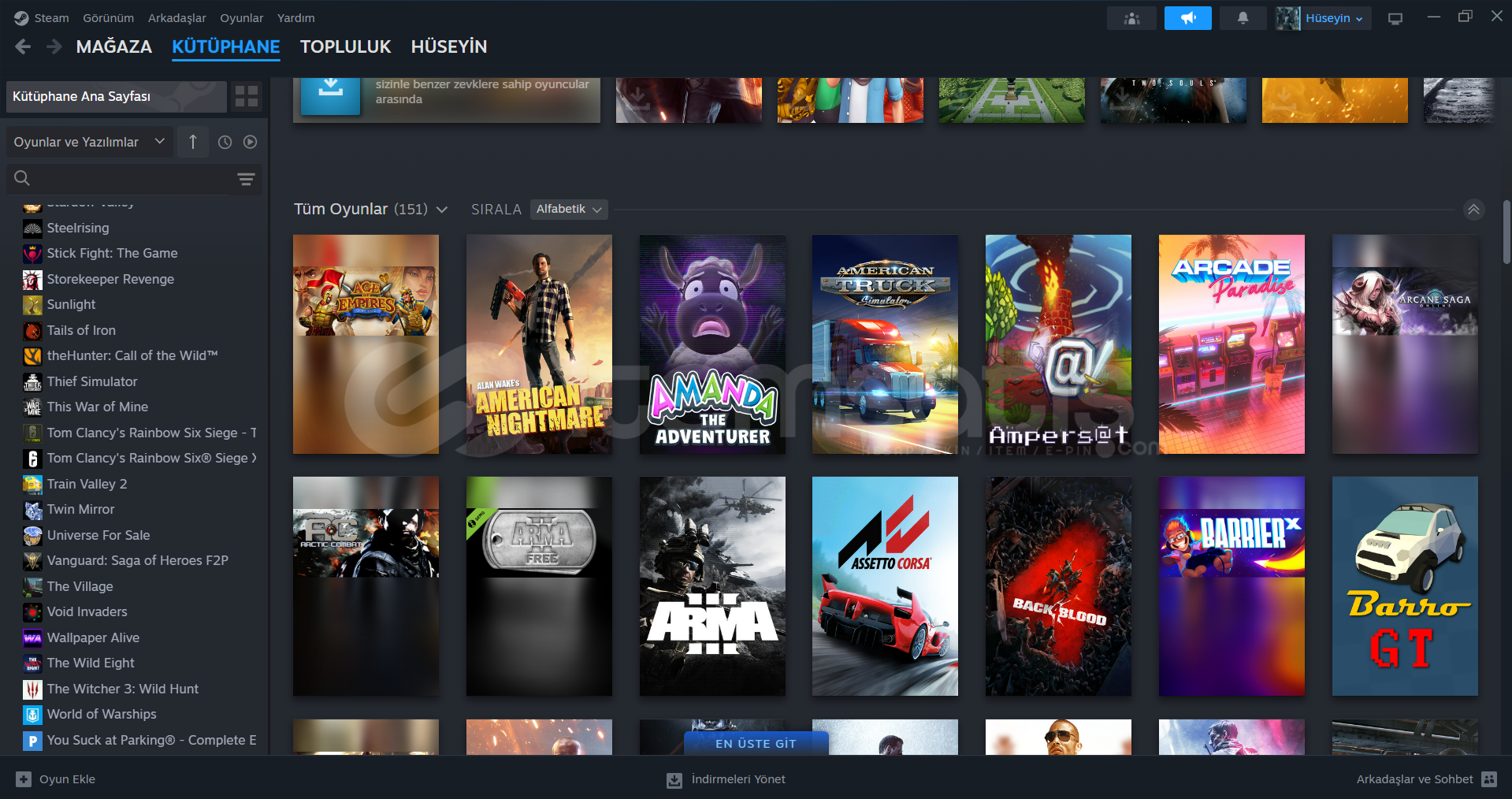Collapse the Tüm Oyunlar section chevron
The width and height of the screenshot is (1512, 799).
pos(1473,209)
